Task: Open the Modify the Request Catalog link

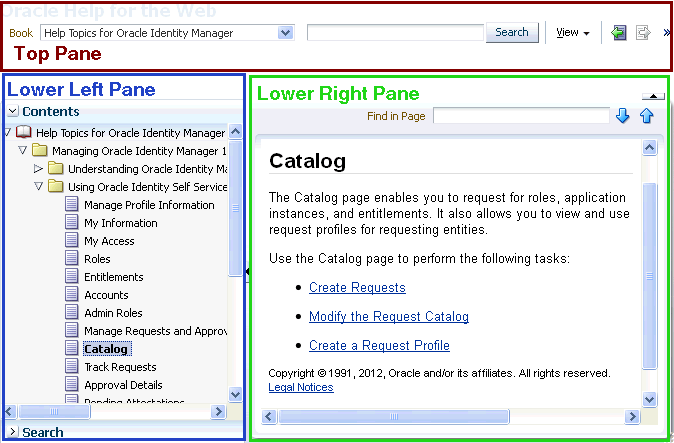Action: point(389,317)
